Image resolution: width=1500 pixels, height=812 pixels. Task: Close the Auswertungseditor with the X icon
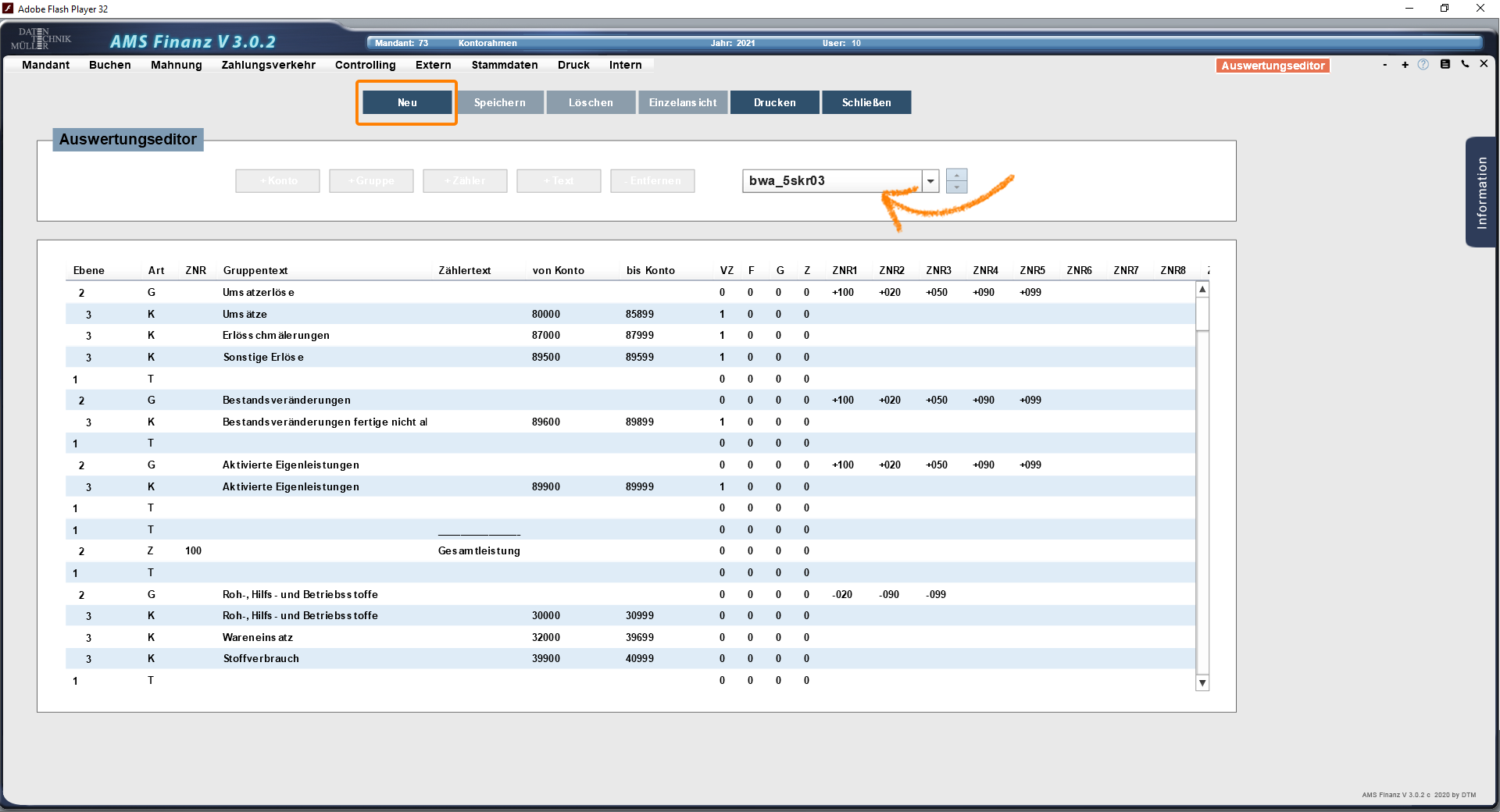pos(1484,64)
